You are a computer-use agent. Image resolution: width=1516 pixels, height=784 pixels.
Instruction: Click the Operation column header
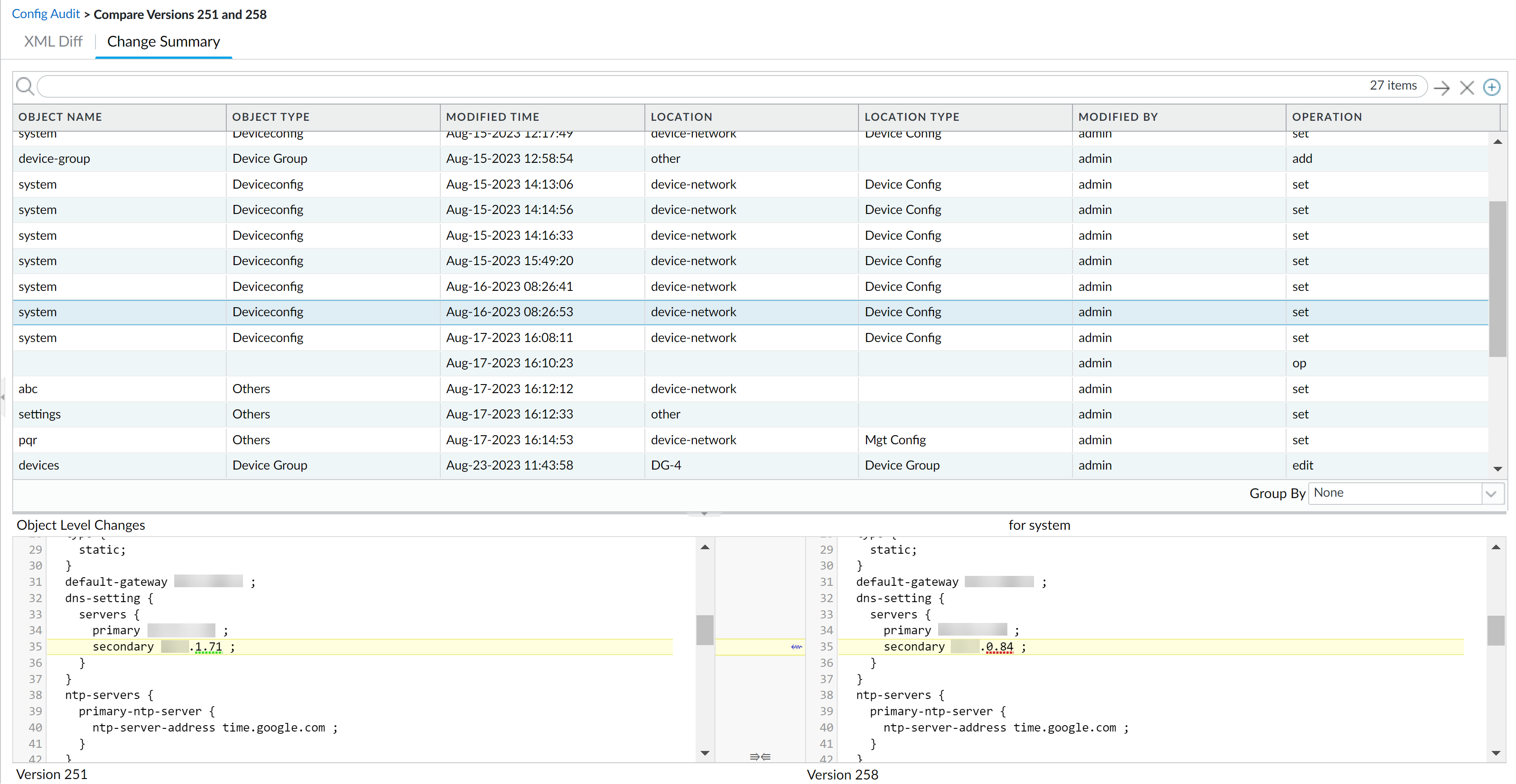click(1326, 117)
